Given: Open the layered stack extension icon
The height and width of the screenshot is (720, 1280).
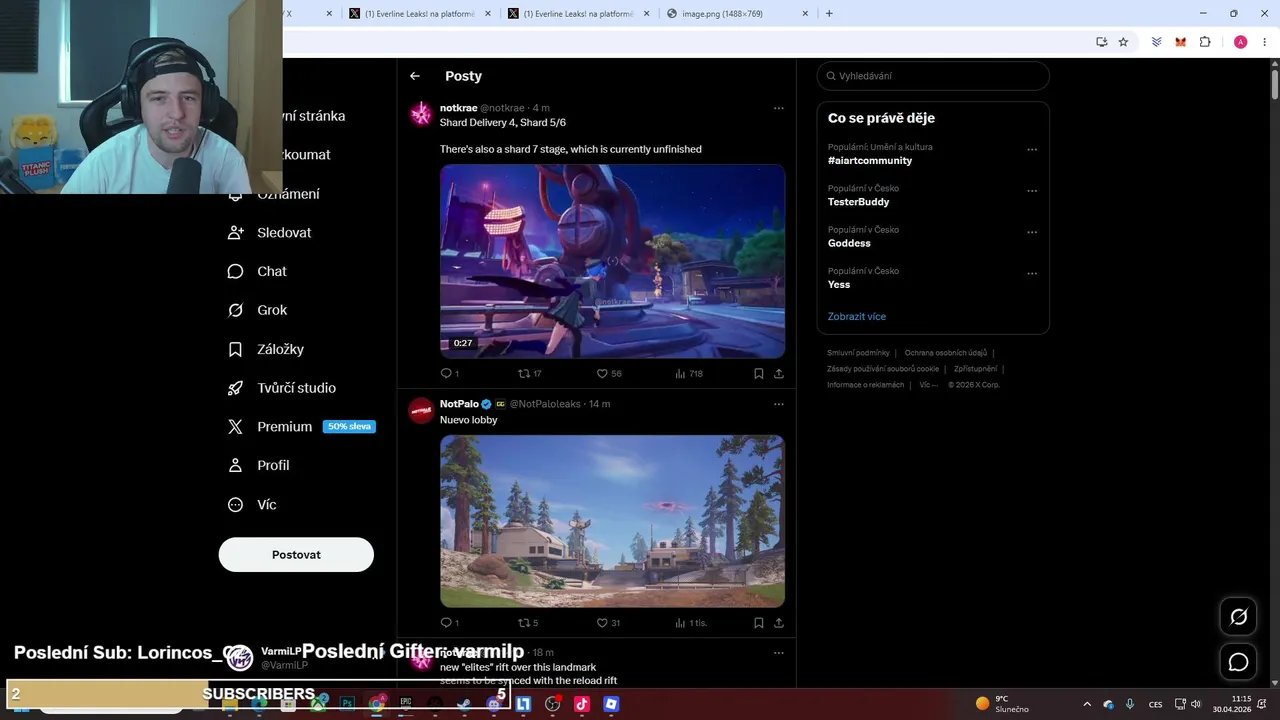Looking at the screenshot, I should click(x=1156, y=42).
